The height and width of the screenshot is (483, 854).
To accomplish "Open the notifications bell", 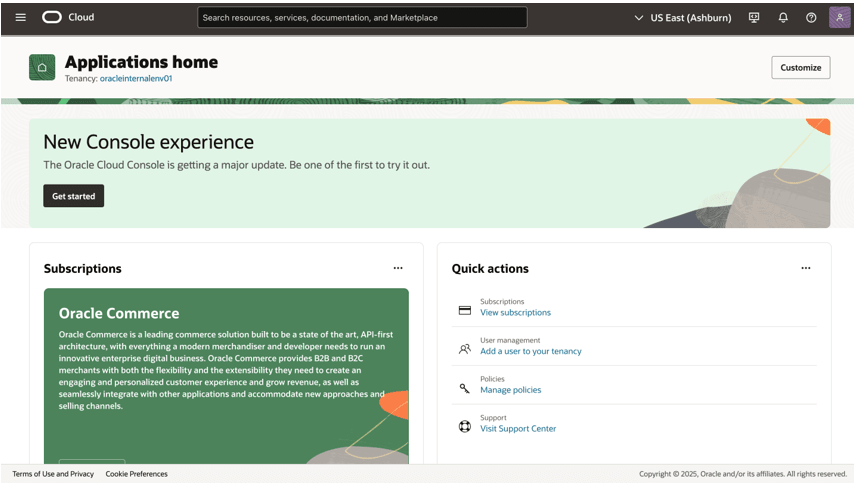I will [x=783, y=17].
